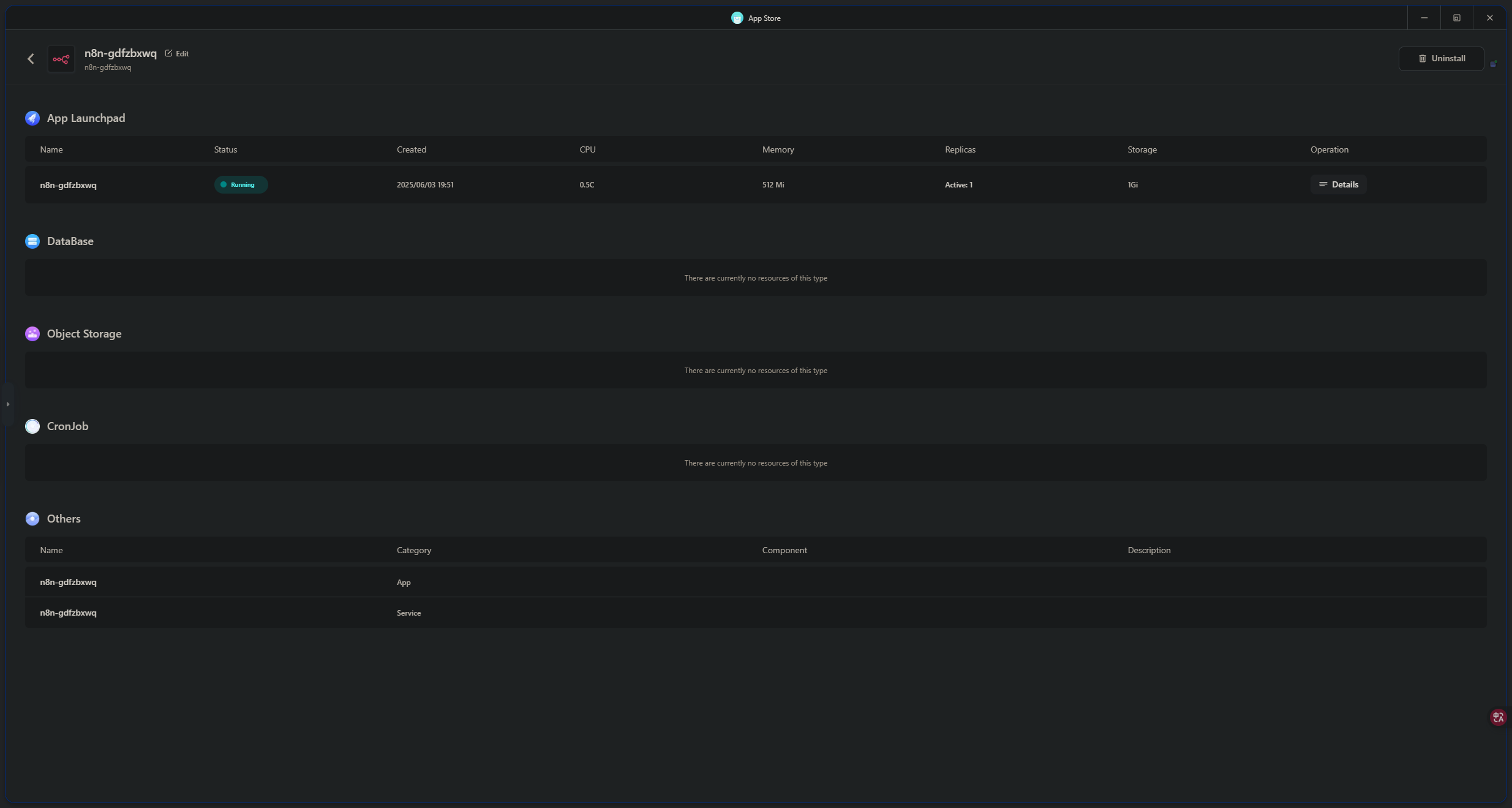Screen dimensions: 1512x808
Task: Click the DataBase section icon
Action: (x=32, y=241)
